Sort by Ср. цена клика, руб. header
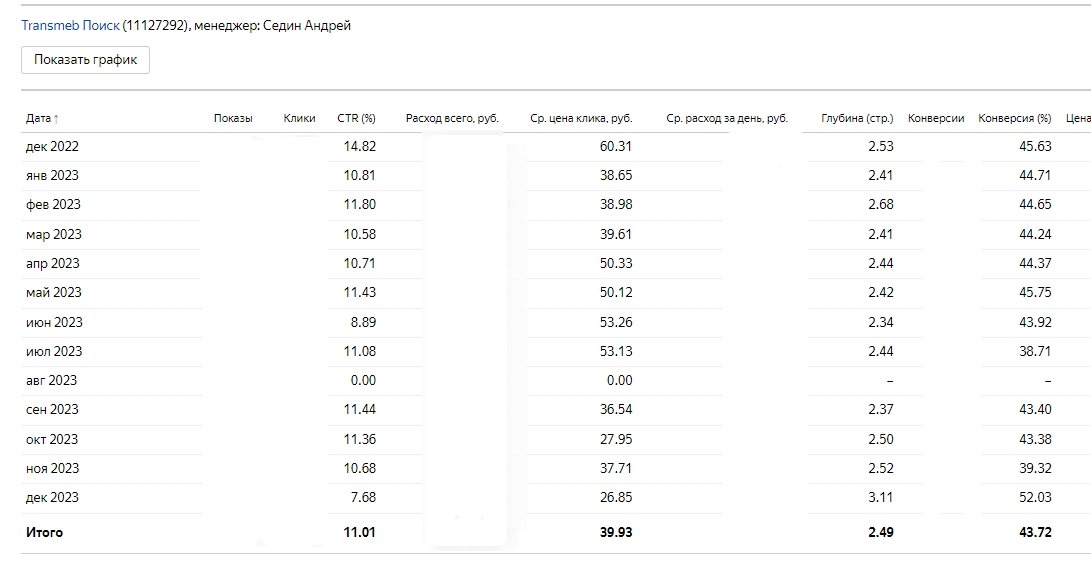This screenshot has height=573, width=1091. [x=581, y=119]
